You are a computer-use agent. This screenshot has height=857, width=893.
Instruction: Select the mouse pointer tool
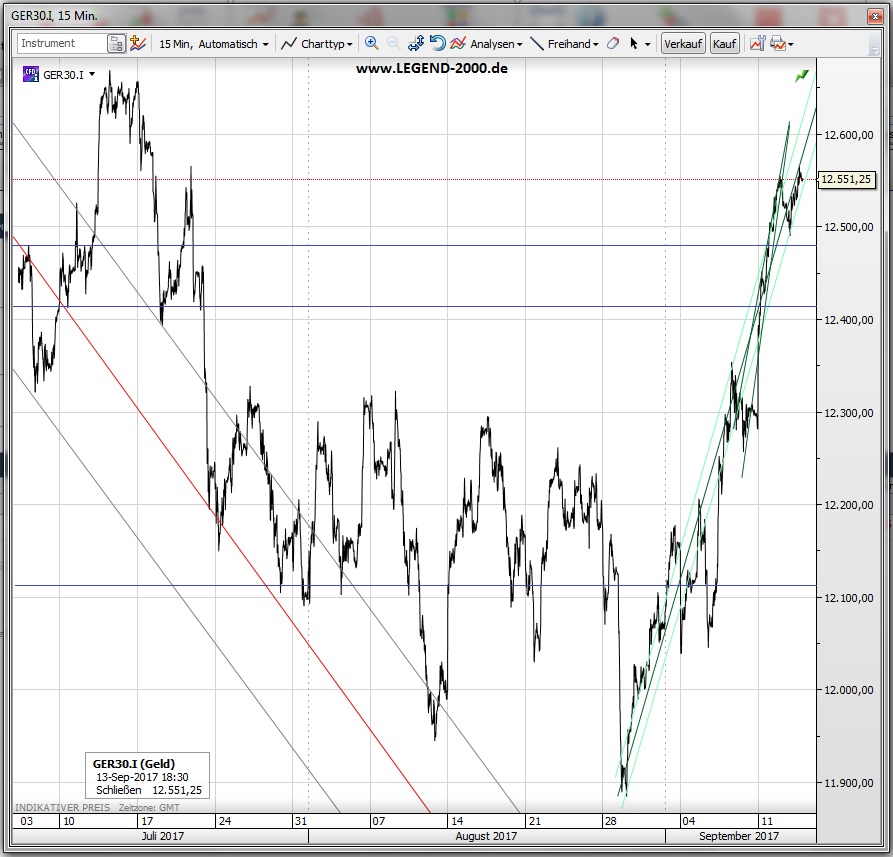tap(634, 44)
